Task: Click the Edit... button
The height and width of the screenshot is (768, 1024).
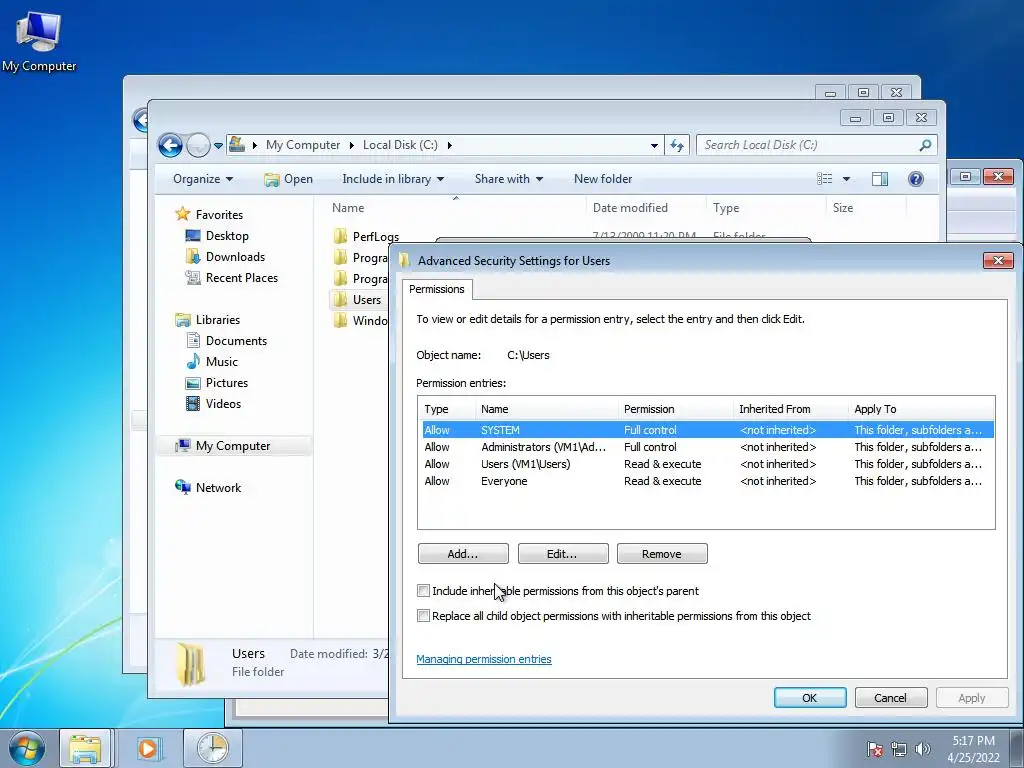Action: click(562, 554)
